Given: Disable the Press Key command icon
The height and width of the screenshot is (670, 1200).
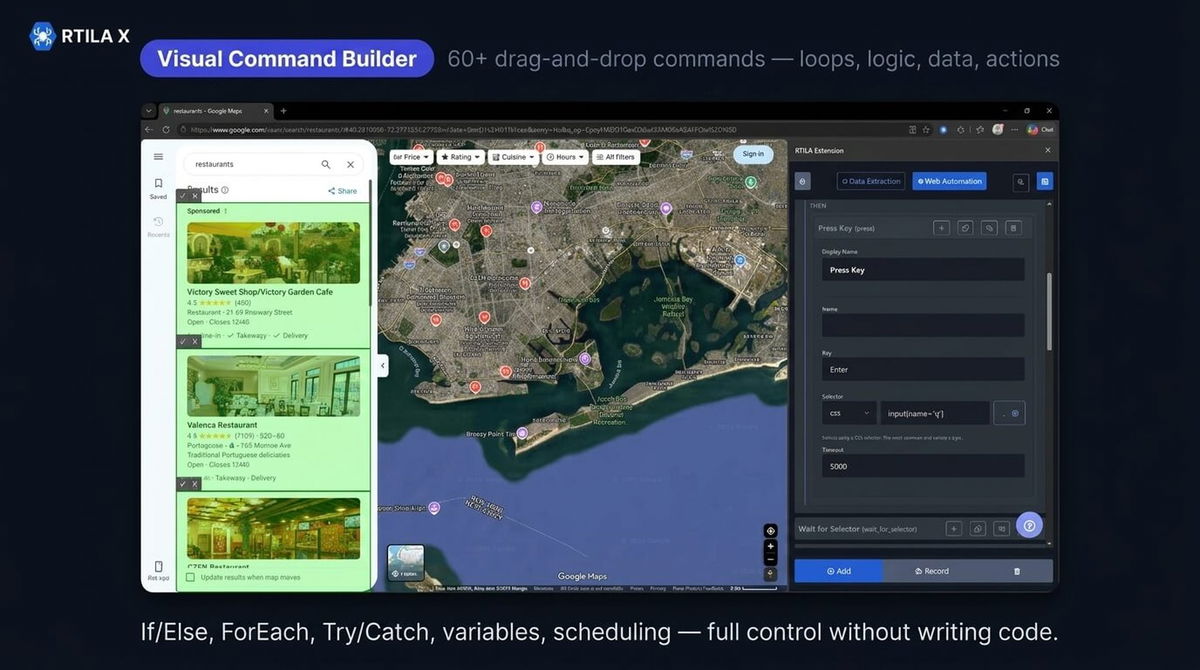Looking at the screenshot, I should pyautogui.click(x=989, y=228).
